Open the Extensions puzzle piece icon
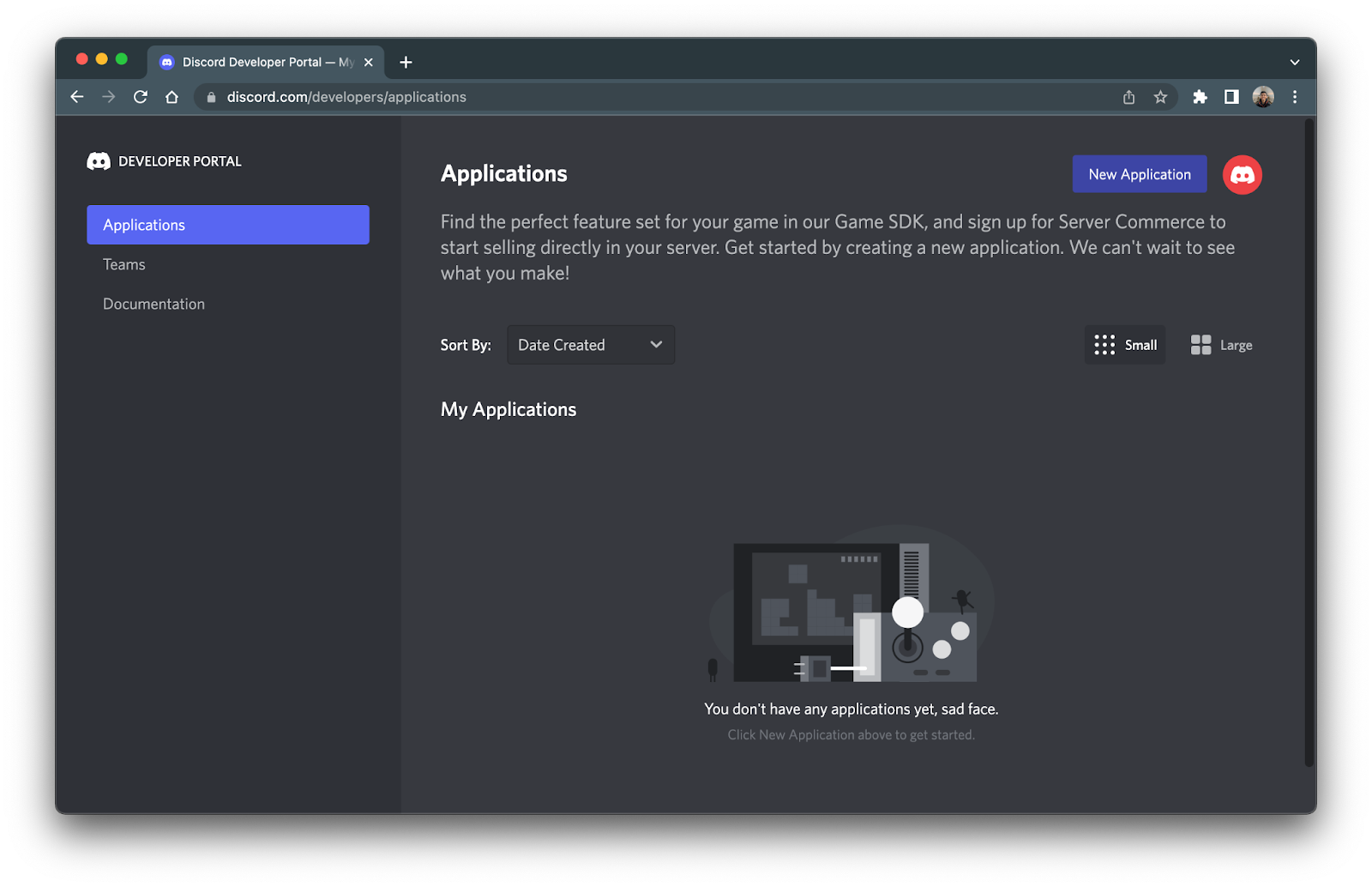1372x887 pixels. 1200,97
